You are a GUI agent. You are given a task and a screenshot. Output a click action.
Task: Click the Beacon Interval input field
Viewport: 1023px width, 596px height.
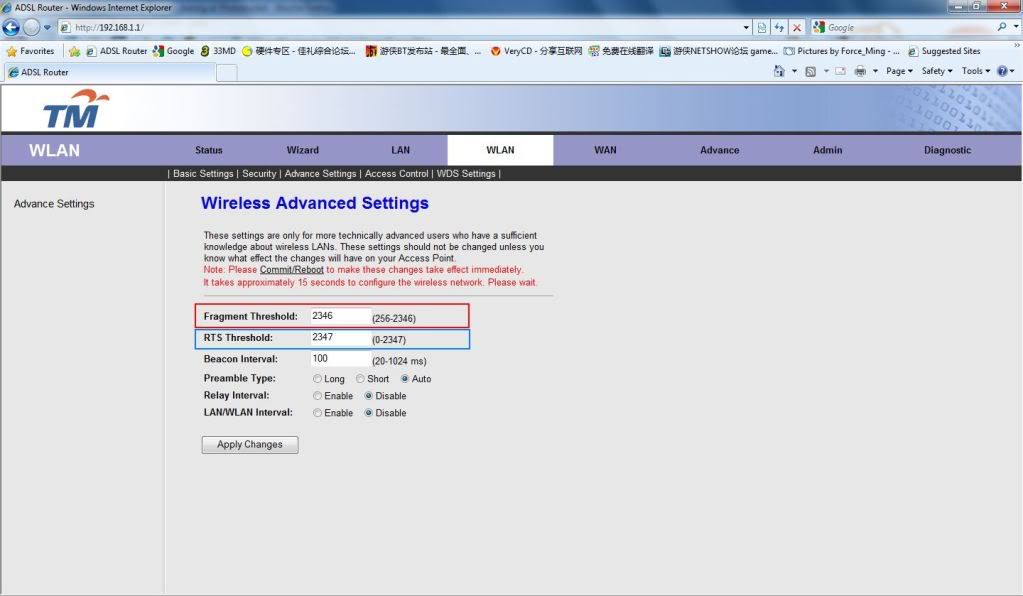[x=340, y=359]
